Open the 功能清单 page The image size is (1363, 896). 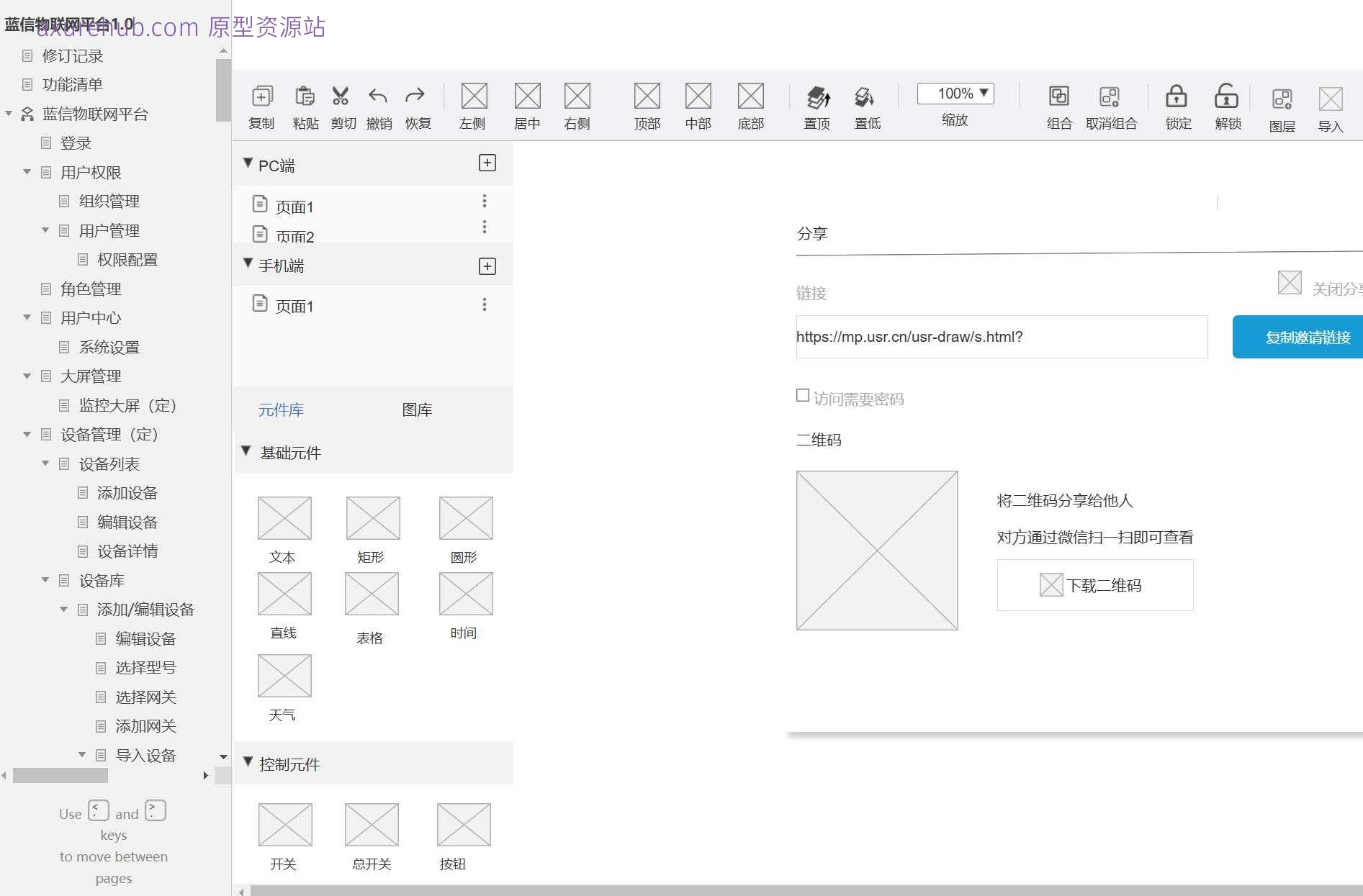point(72,84)
